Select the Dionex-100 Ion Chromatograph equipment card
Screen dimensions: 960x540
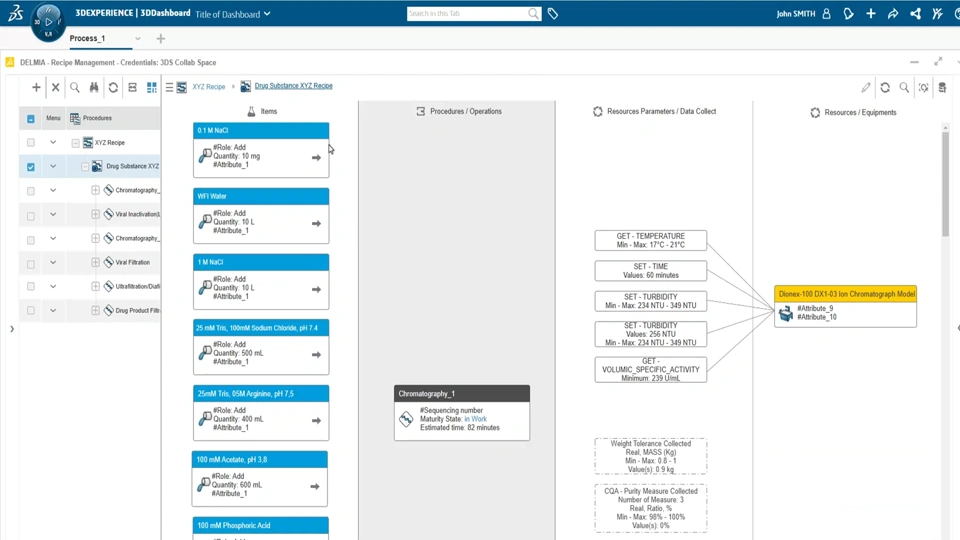846,306
